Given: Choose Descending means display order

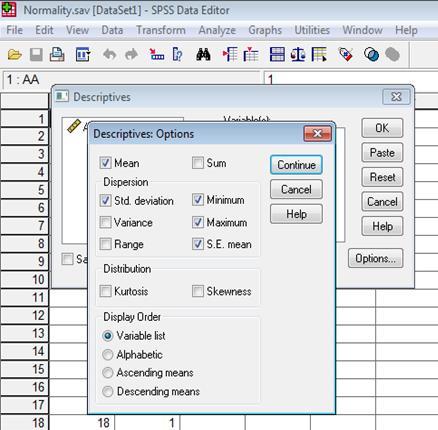Looking at the screenshot, I should click(x=107, y=391).
